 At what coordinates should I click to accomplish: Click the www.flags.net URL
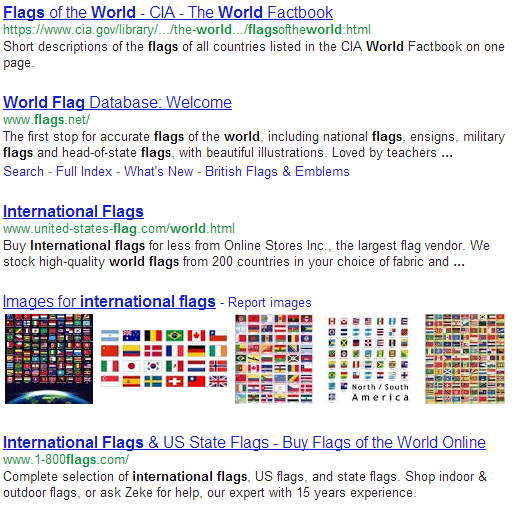[46, 120]
